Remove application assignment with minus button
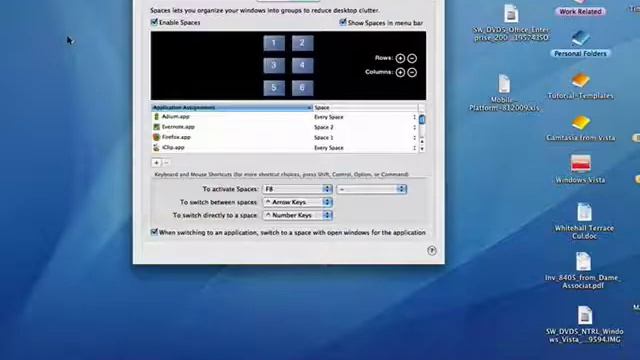The width and height of the screenshot is (640, 360). point(166,163)
